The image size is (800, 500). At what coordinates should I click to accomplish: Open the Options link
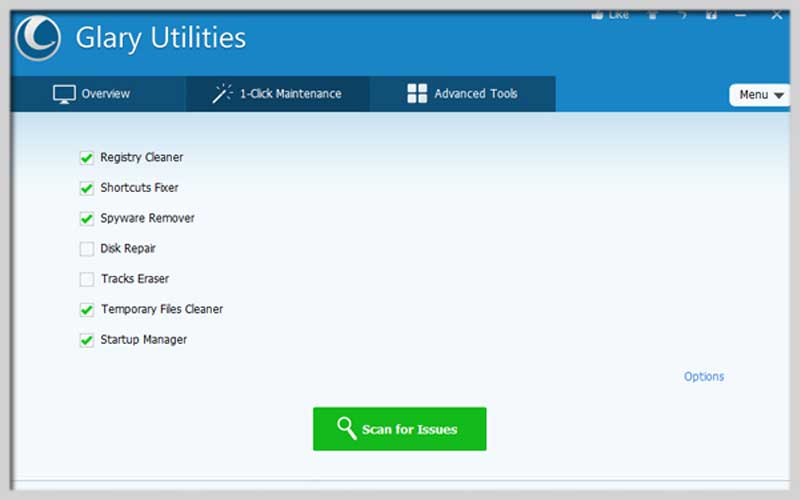click(x=704, y=377)
